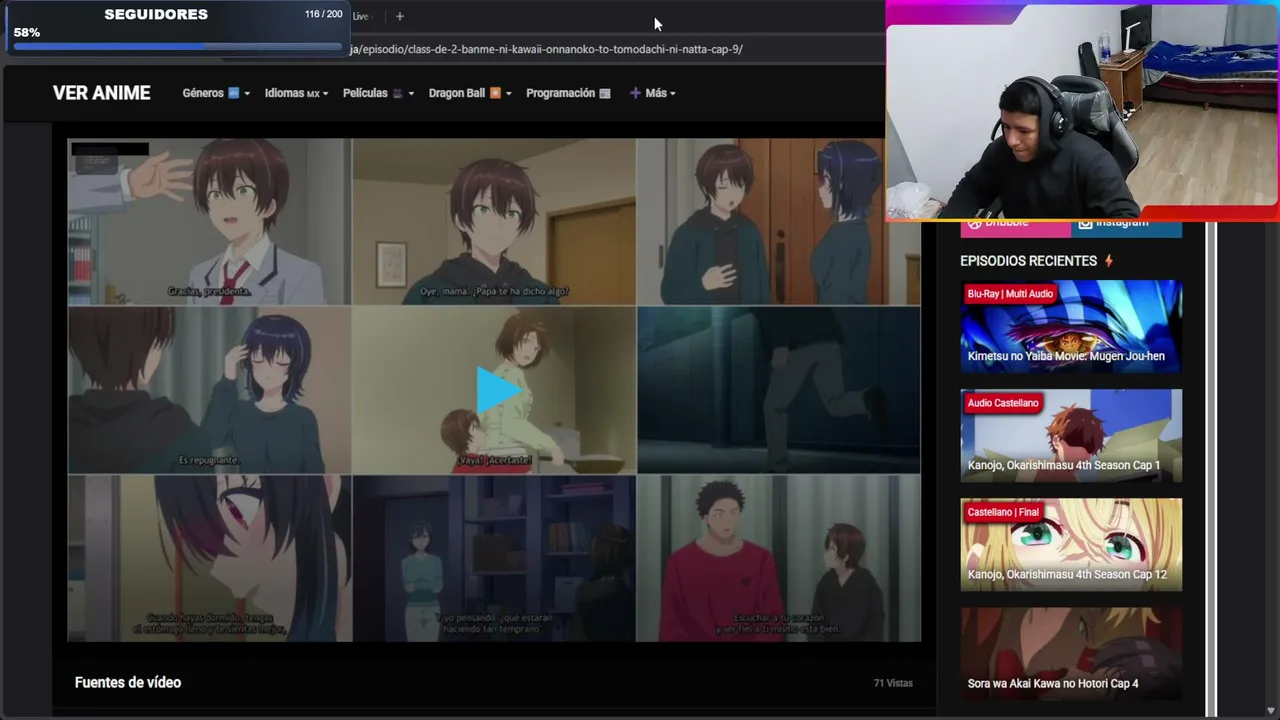Open Kanojo, Okarishimasu 4th Season Cap 1

1071,435
